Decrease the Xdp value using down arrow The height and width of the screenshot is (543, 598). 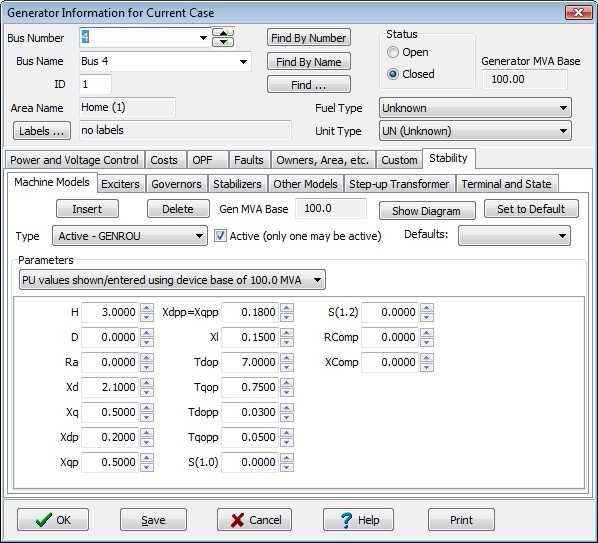pyautogui.click(x=147, y=442)
